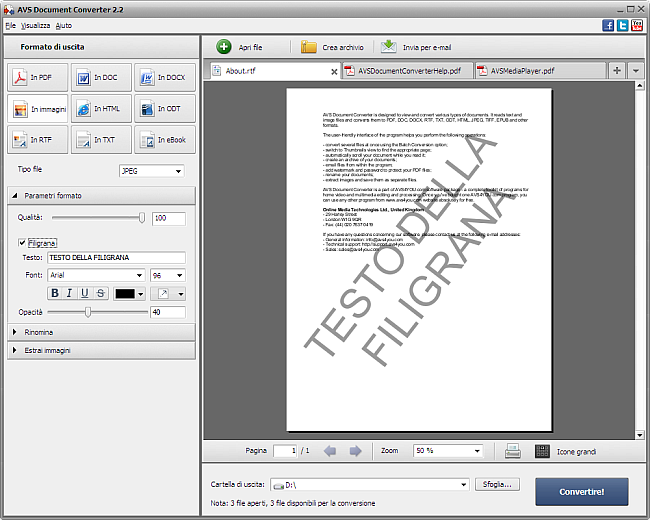Open font size 96 dropdown
The height and width of the screenshot is (520, 650).
pos(179,275)
